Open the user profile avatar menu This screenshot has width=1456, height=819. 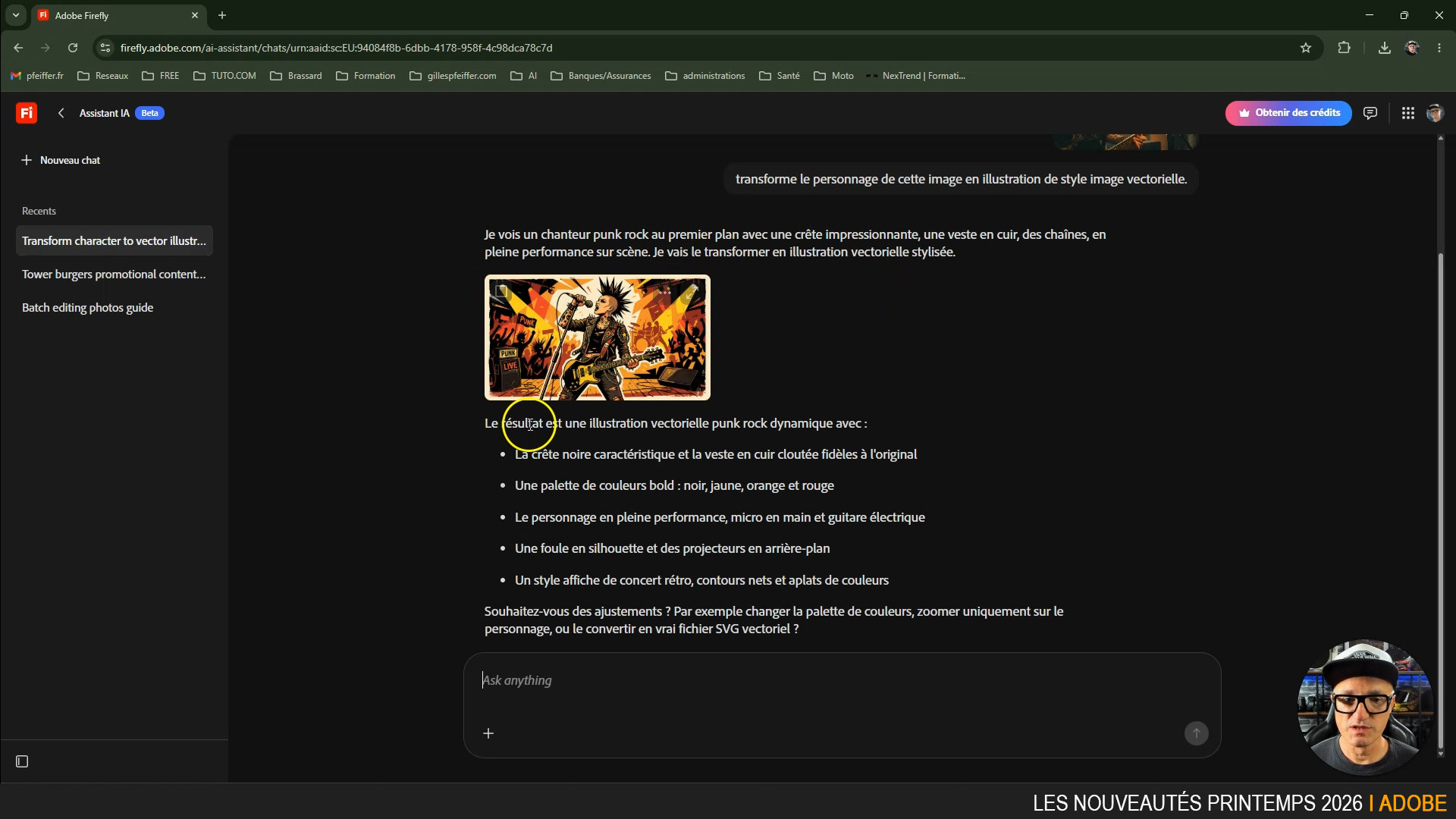[x=1435, y=113]
